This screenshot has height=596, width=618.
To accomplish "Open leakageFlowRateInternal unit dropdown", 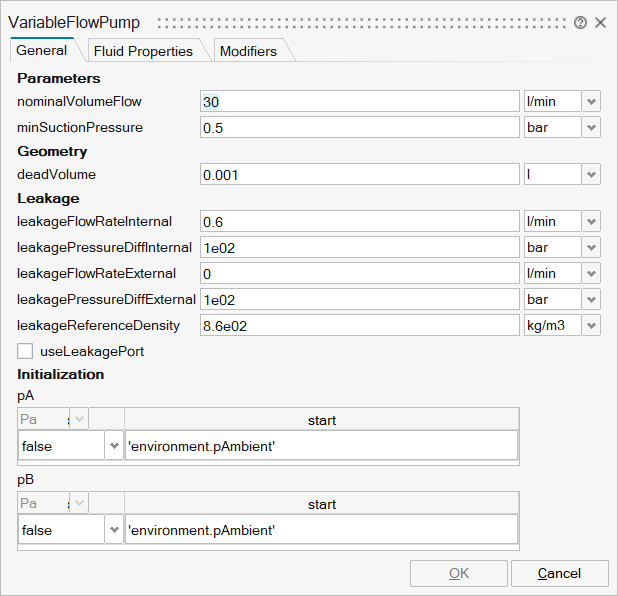I will 591,221.
